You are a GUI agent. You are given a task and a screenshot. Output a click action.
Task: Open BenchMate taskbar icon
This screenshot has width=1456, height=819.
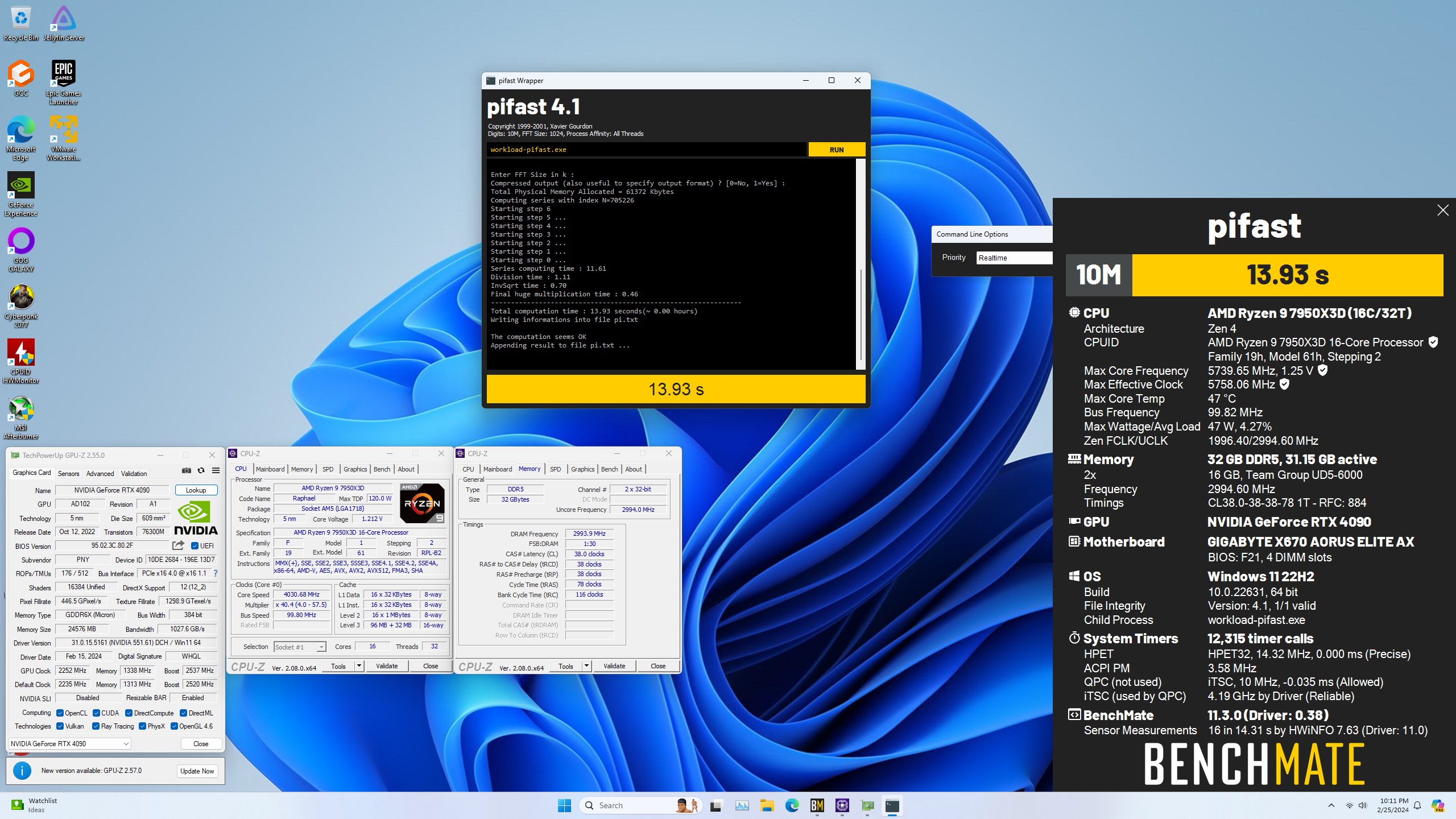tap(817, 805)
